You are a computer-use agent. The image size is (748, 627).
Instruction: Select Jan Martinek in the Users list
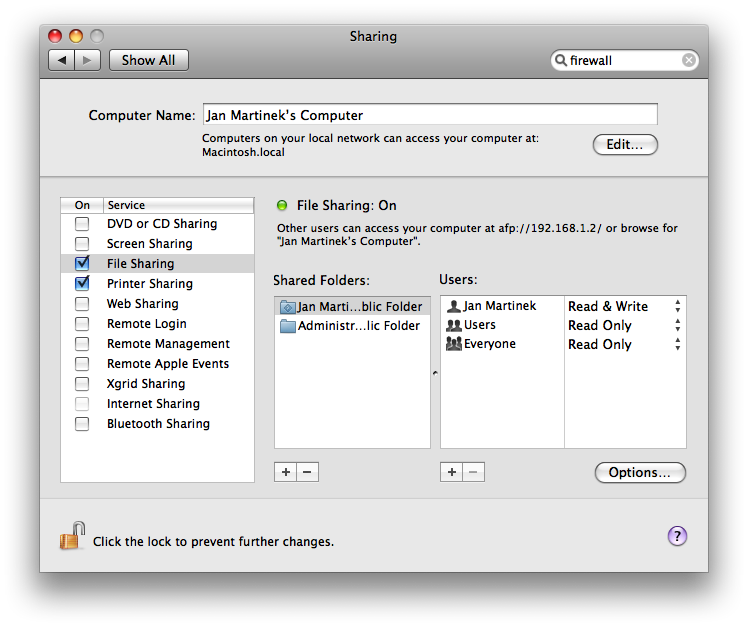point(502,306)
